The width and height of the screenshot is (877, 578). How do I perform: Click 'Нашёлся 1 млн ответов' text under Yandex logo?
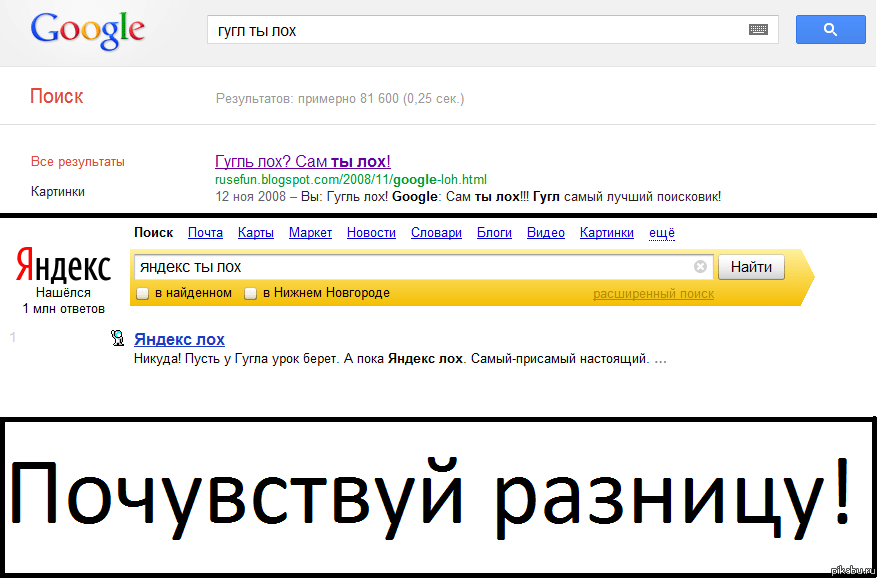click(63, 300)
